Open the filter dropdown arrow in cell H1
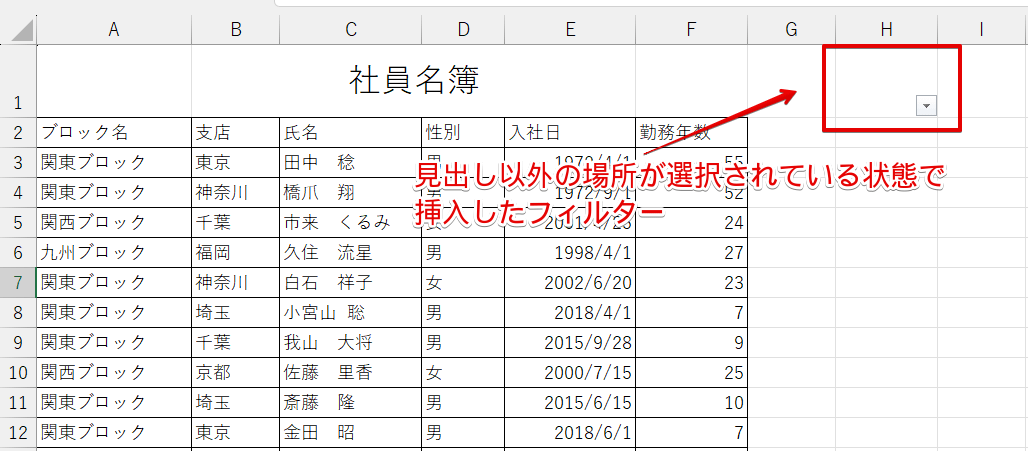Viewport: 1028px width, 451px height. pyautogui.click(x=926, y=105)
